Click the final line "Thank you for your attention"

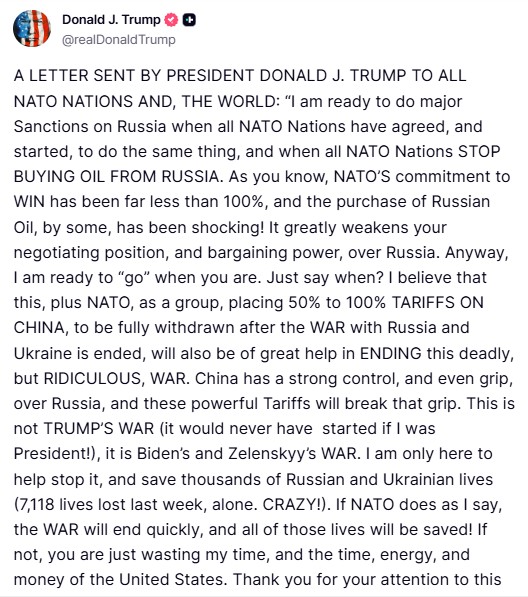(x=367, y=580)
